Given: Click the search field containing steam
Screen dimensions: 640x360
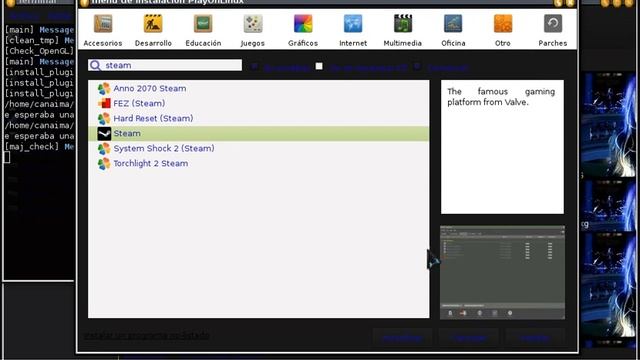Looking at the screenshot, I should pyautogui.click(x=165, y=65).
